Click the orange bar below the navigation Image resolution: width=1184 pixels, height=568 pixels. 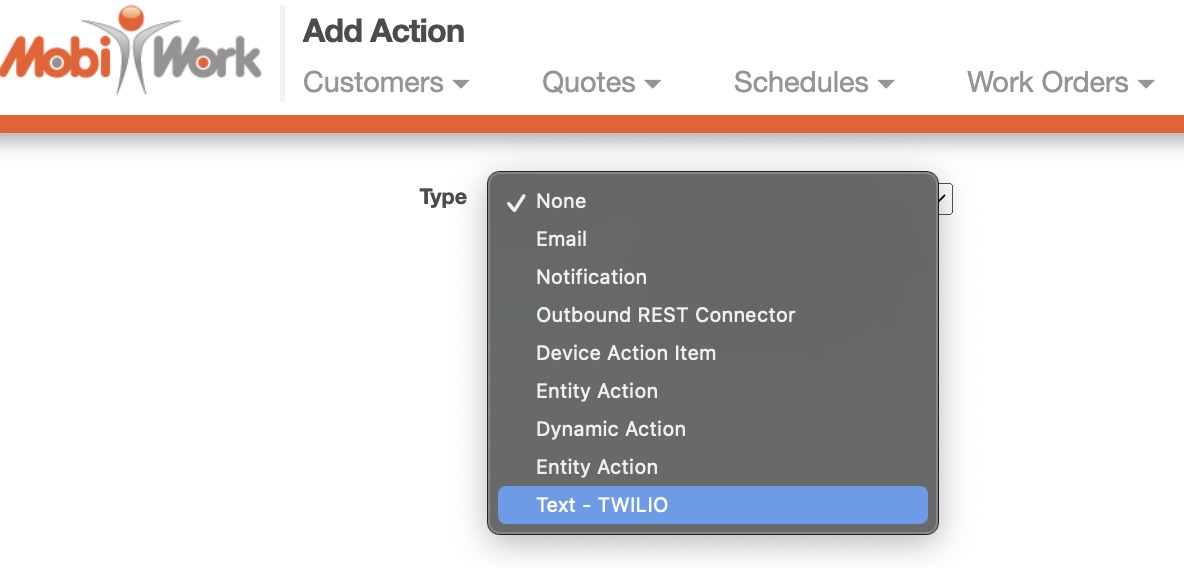pos(592,124)
